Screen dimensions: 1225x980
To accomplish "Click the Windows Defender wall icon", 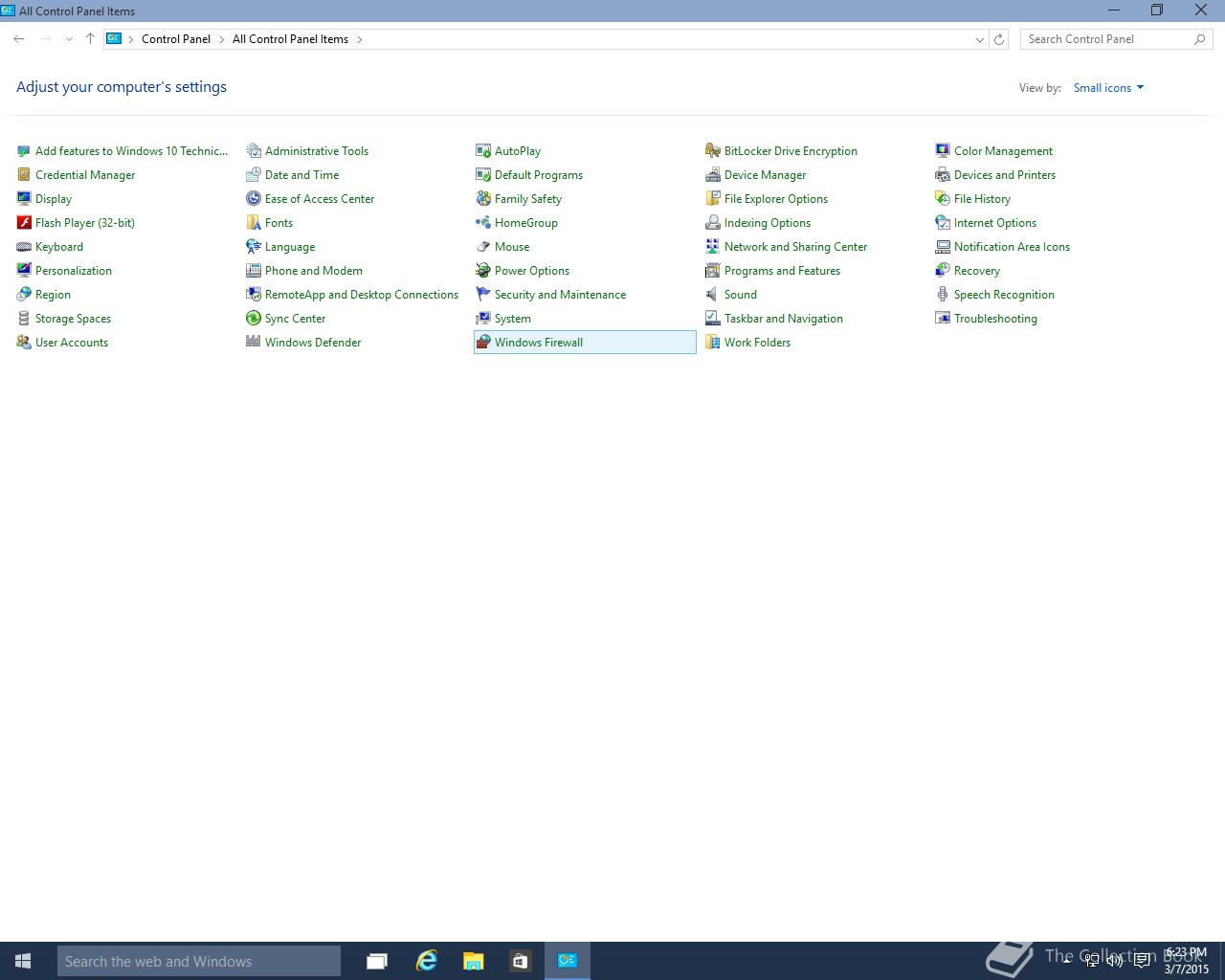I will point(254,343).
